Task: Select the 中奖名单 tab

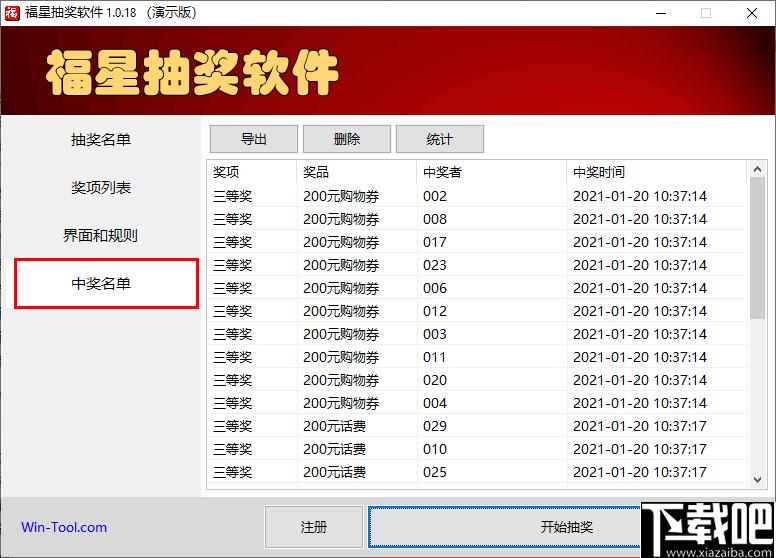Action: (x=106, y=284)
